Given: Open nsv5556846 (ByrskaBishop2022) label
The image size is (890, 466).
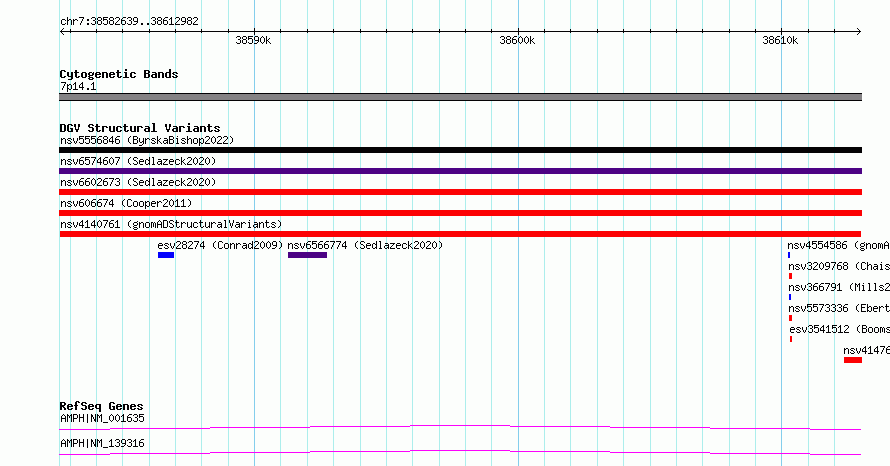Looking at the screenshot, I should [147, 140].
